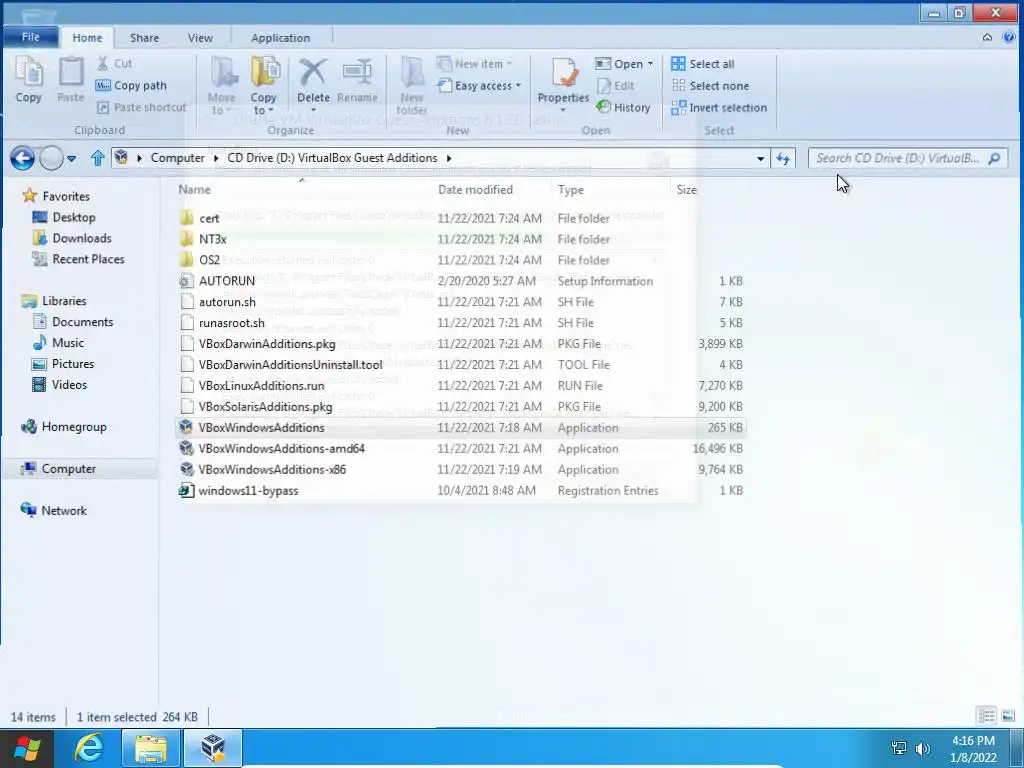Click Select none in ribbon
This screenshot has height=768, width=1024.
(711, 86)
